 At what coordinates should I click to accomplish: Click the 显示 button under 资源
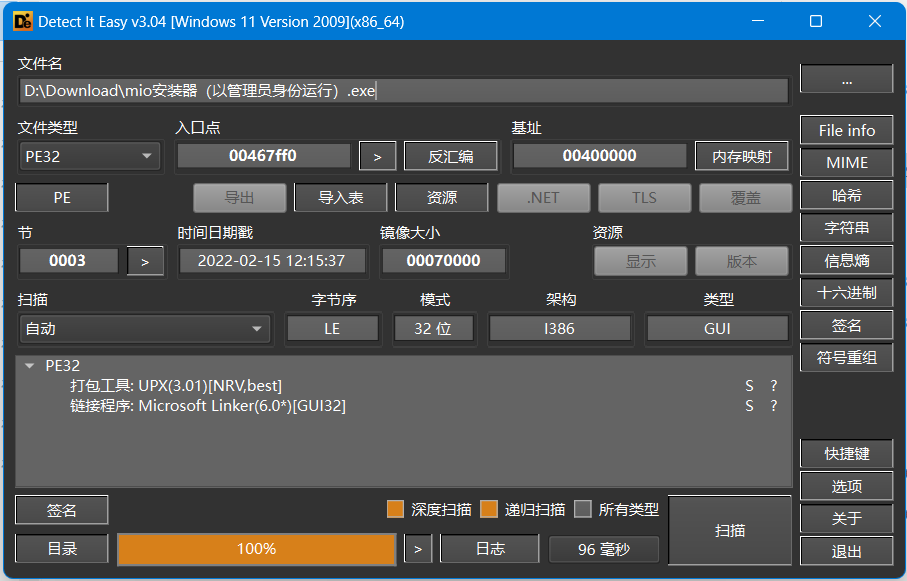(641, 261)
